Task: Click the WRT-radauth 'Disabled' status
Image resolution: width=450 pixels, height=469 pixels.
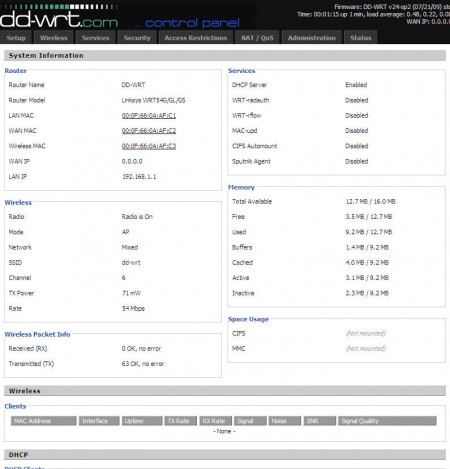Action: coord(357,100)
